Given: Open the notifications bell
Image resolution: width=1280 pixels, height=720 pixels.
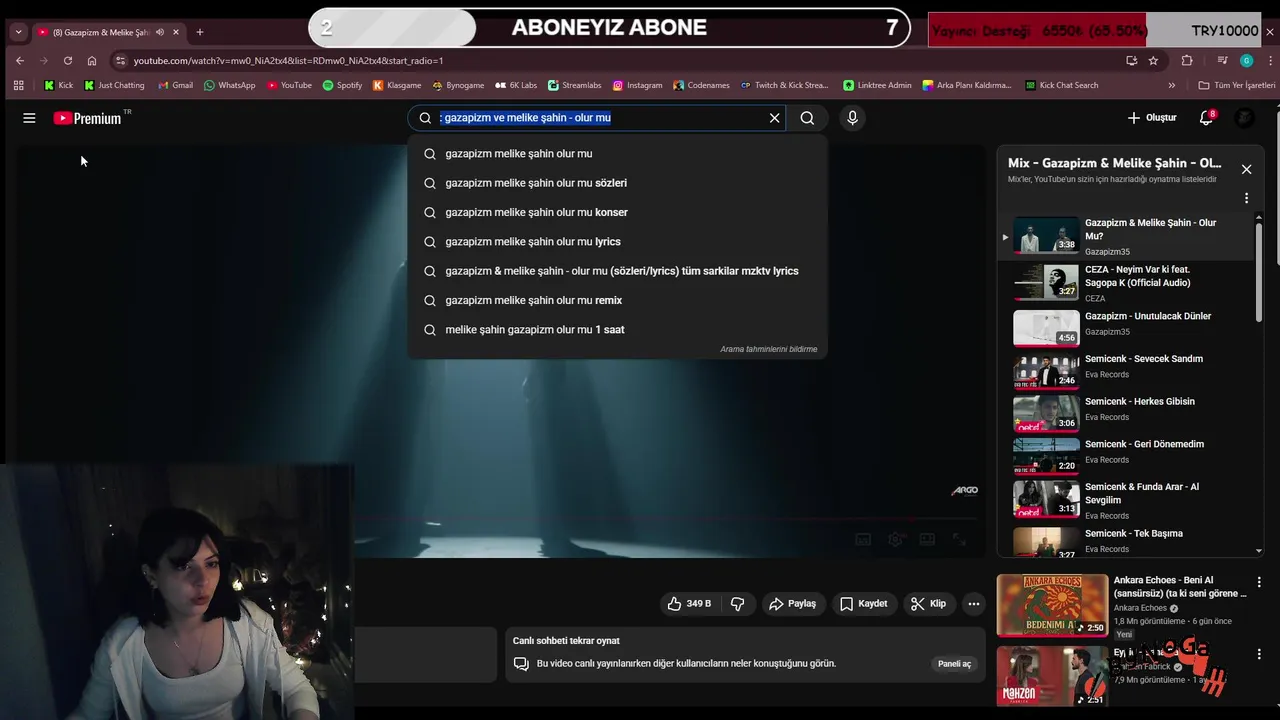Looking at the screenshot, I should point(1207,118).
